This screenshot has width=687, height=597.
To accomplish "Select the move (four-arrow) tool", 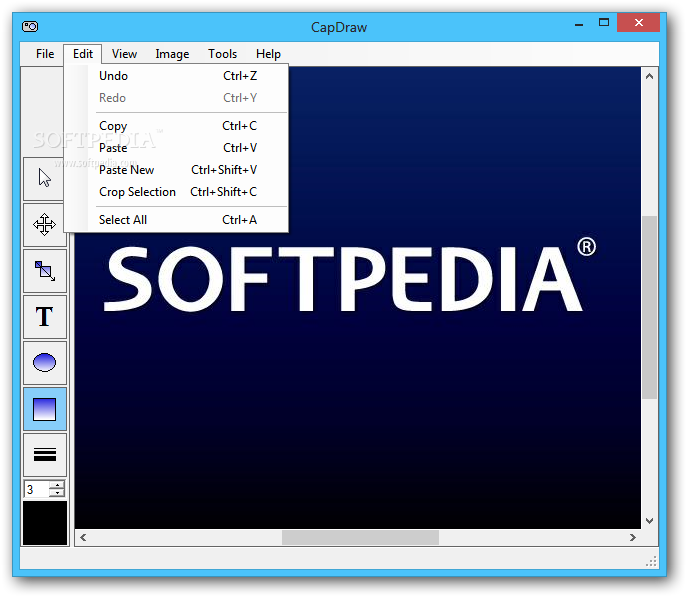I will (x=44, y=225).
